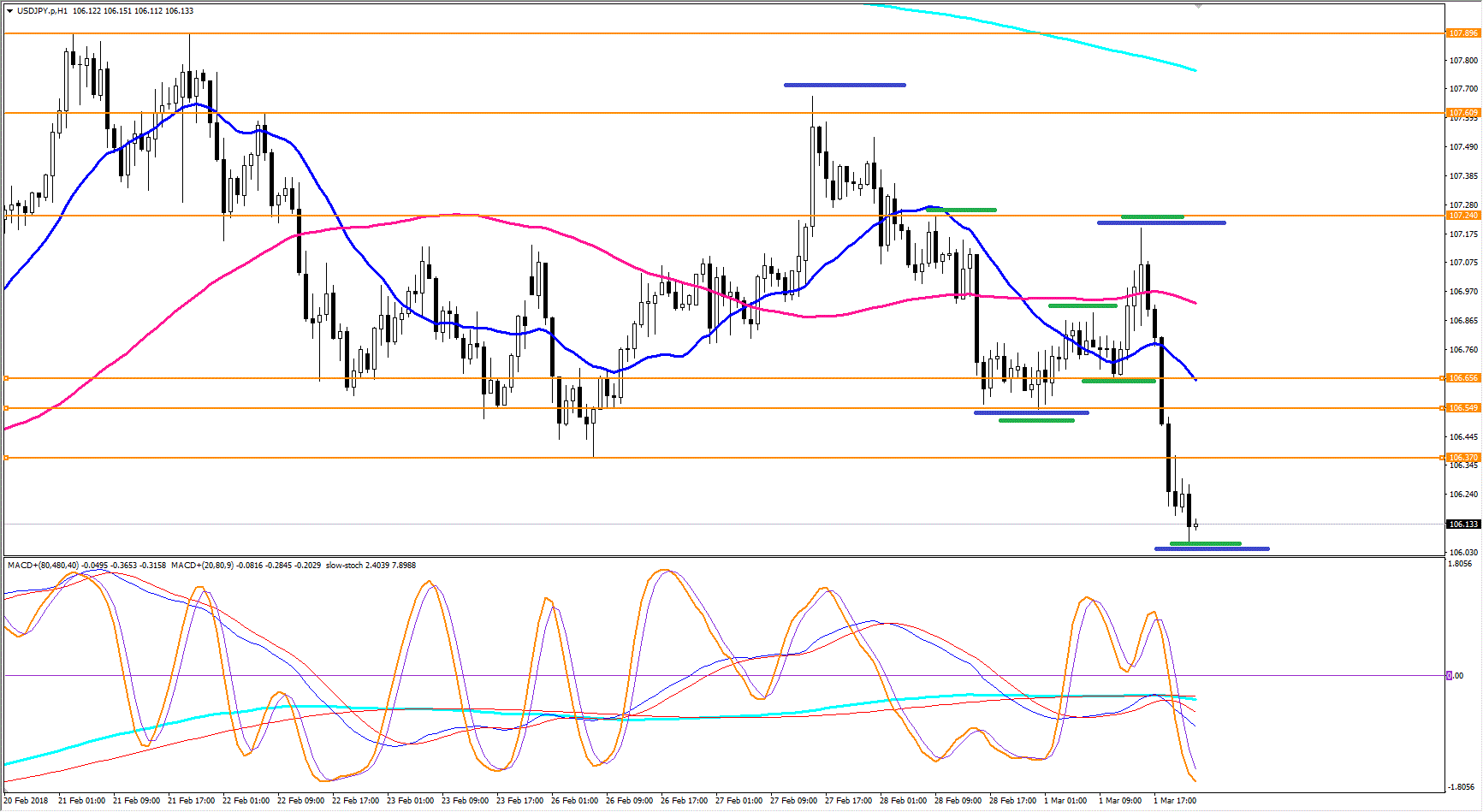This screenshot has height=812, width=1483.
Task: Click the 27 Feb 09:00 time label
Action: point(794,801)
